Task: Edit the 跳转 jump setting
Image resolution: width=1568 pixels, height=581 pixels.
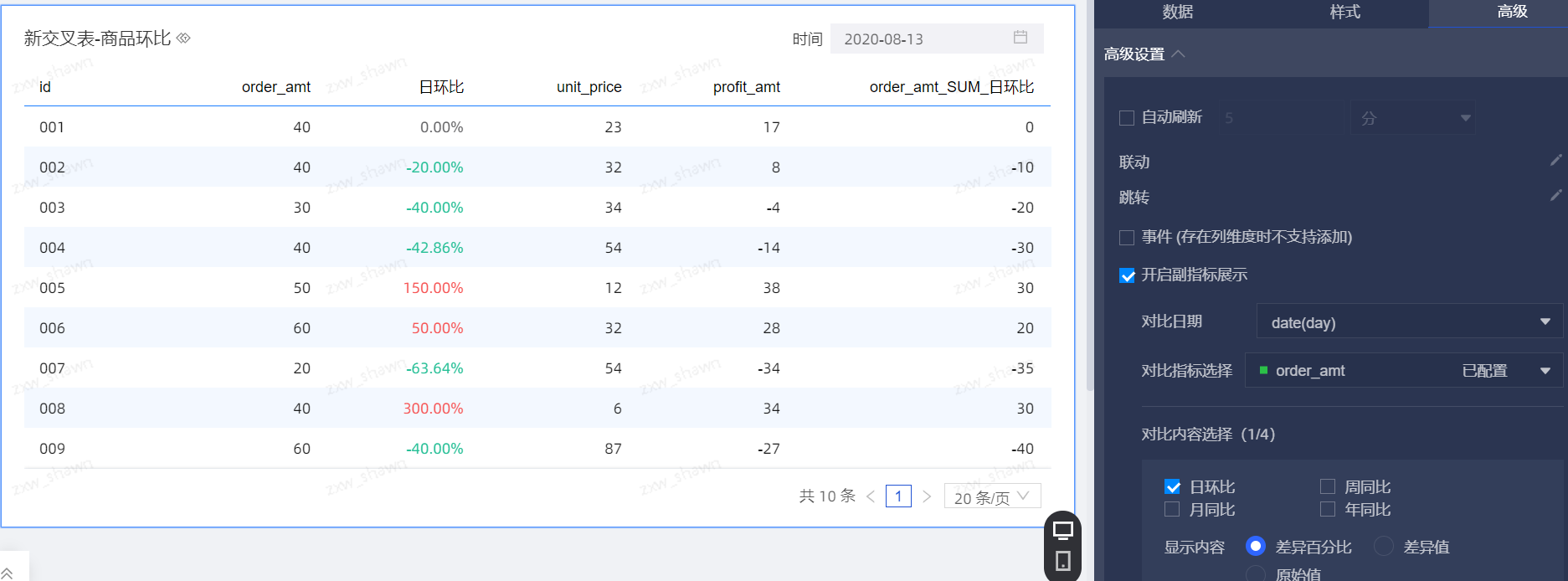Action: pos(1555,195)
